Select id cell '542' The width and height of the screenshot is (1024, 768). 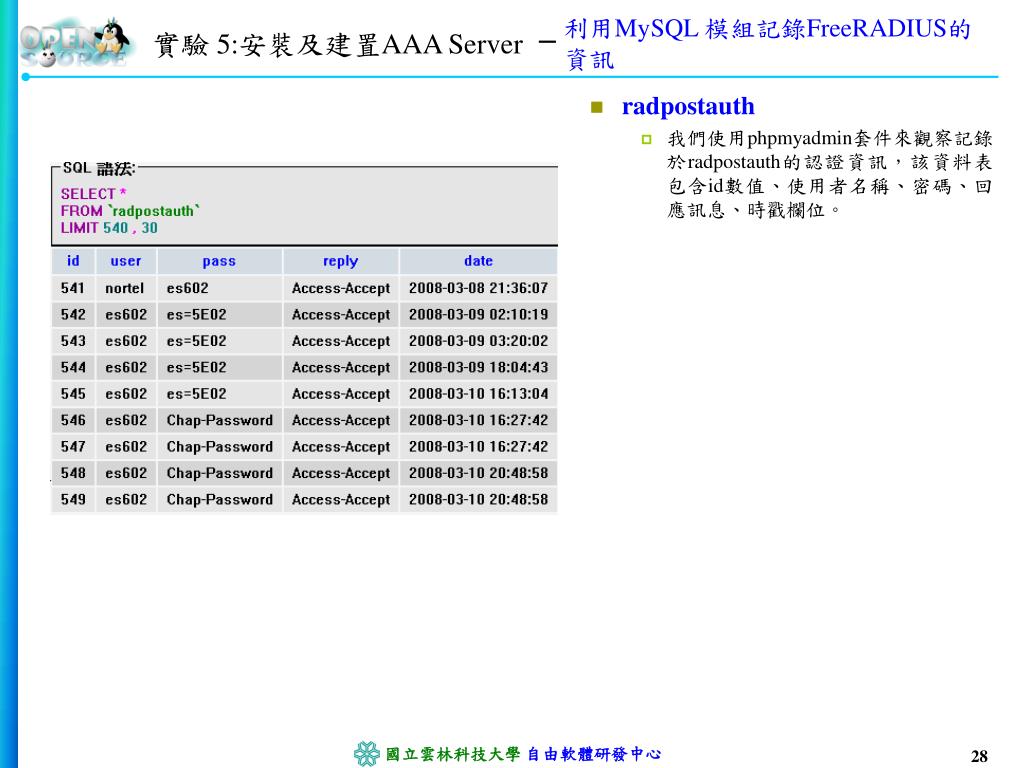(x=73, y=315)
